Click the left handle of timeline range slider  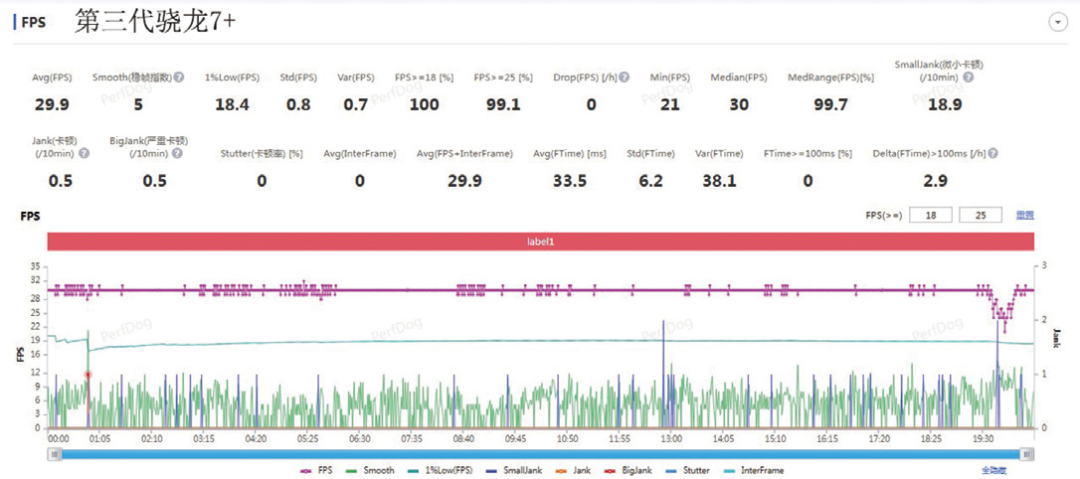(x=55, y=454)
